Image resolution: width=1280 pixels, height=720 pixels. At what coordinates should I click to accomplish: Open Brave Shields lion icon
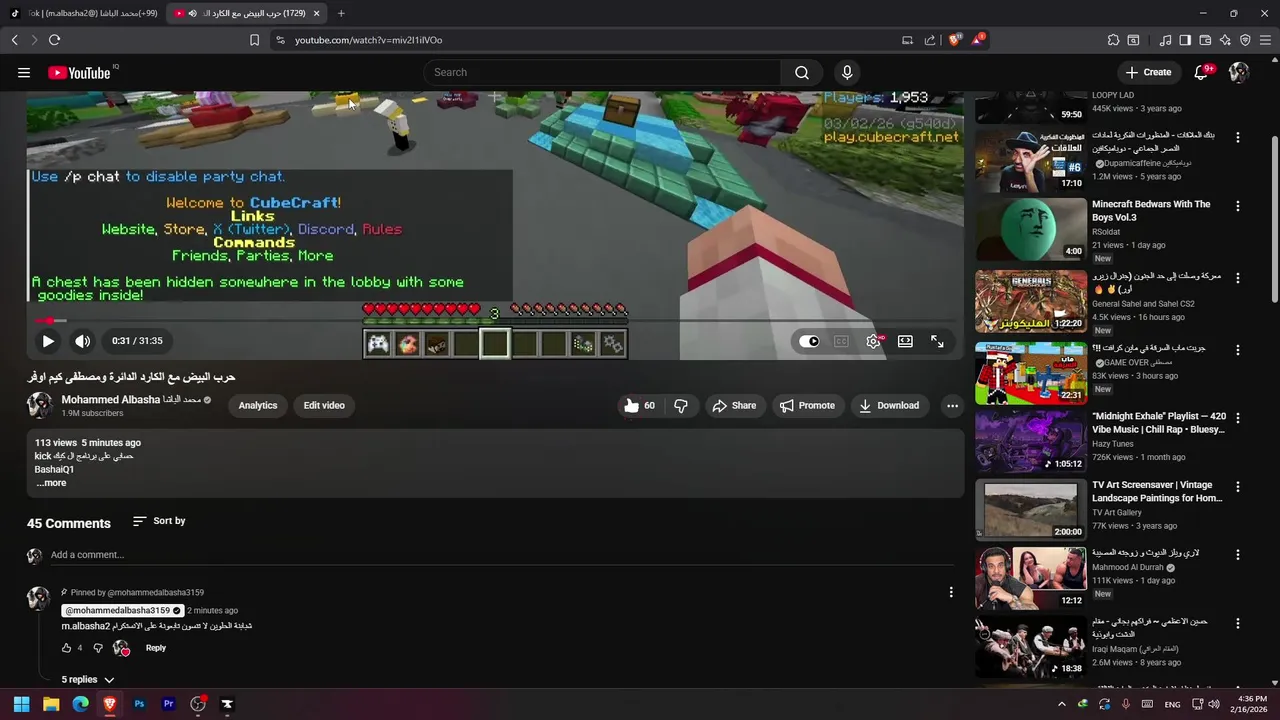(x=954, y=40)
